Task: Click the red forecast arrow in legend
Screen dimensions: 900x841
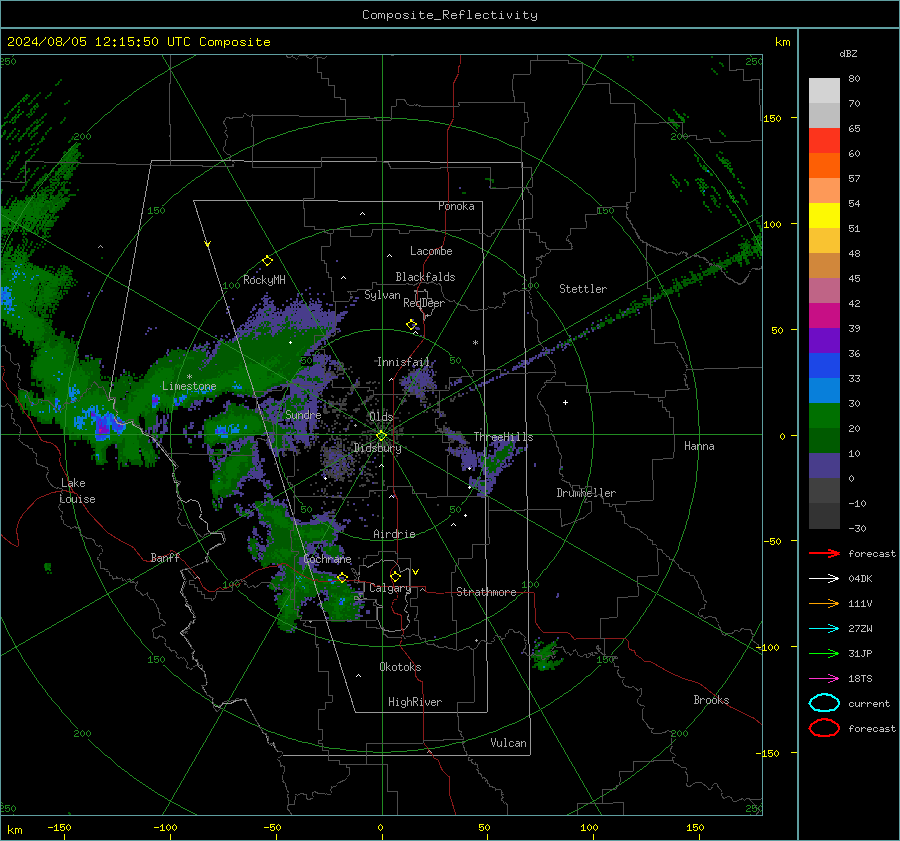Action: [824, 553]
